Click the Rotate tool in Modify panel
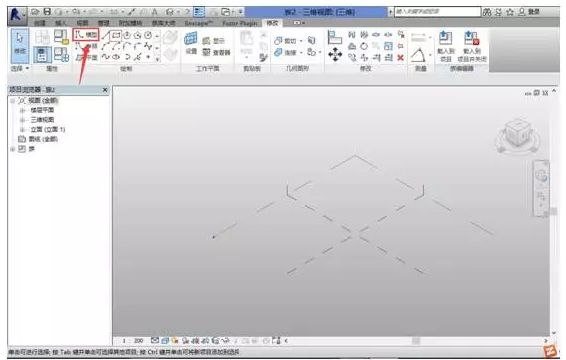This screenshot has width=566, height=360. tap(364, 46)
